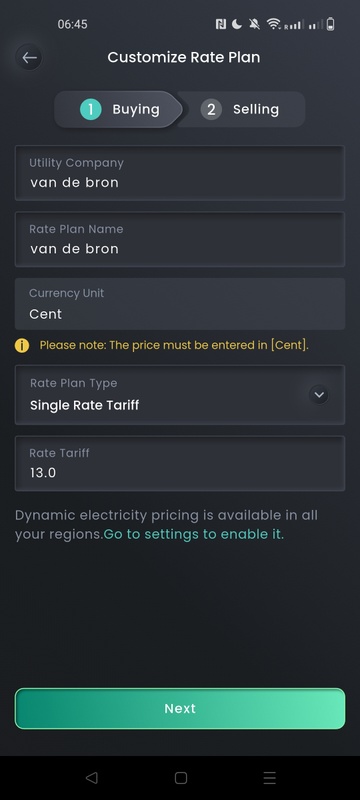
Task: Tap the step 2 circle badge
Action: click(211, 109)
